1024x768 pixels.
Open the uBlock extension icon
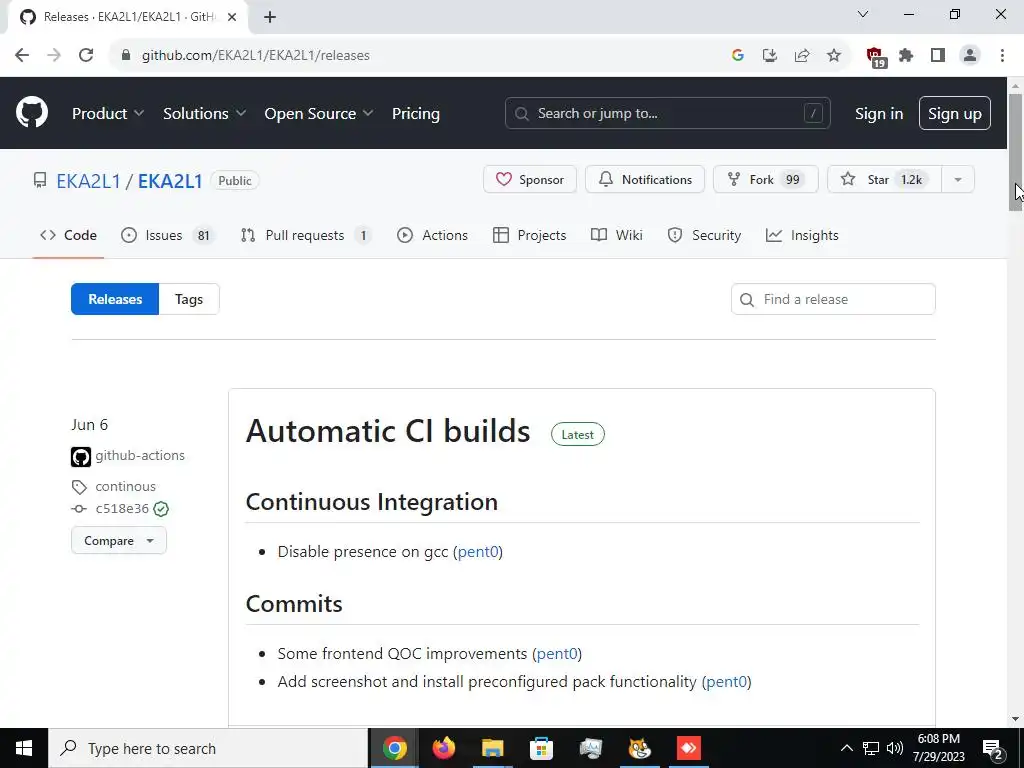coord(875,57)
